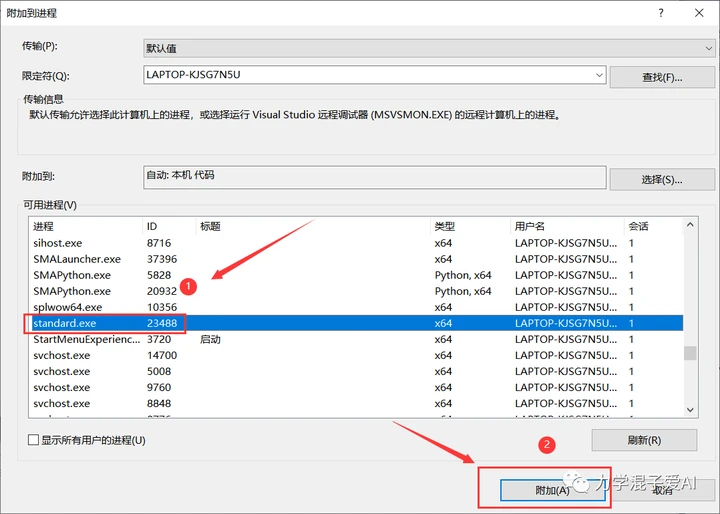The height and width of the screenshot is (514, 720).
Task: Click the 取消 button
Action: [662, 491]
